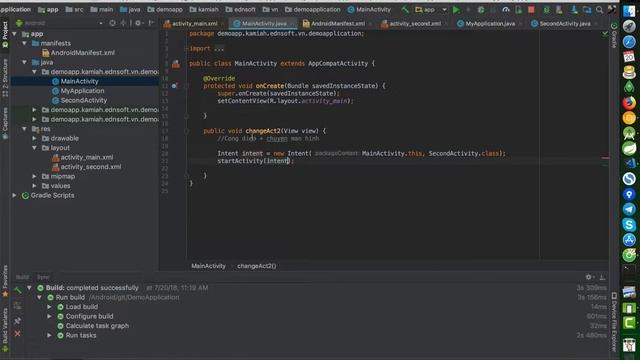Open the Build Variants side tab
This screenshot has height=360, width=640.
tap(5, 330)
